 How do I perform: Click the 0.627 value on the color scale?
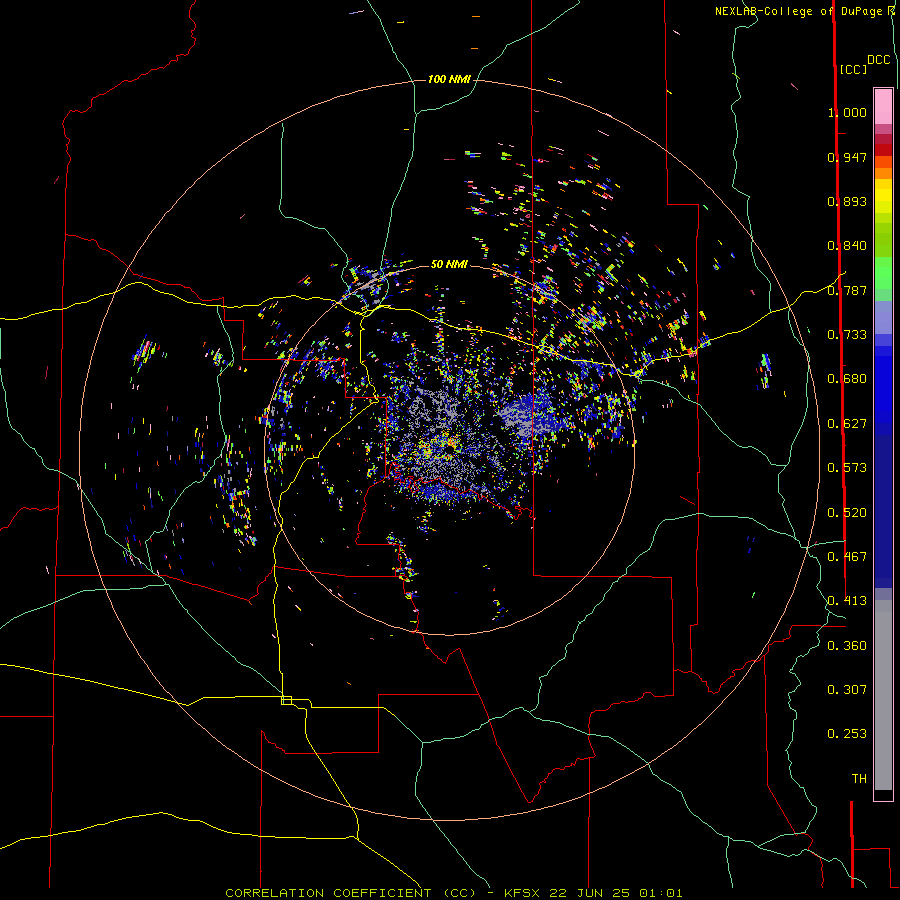(847, 424)
